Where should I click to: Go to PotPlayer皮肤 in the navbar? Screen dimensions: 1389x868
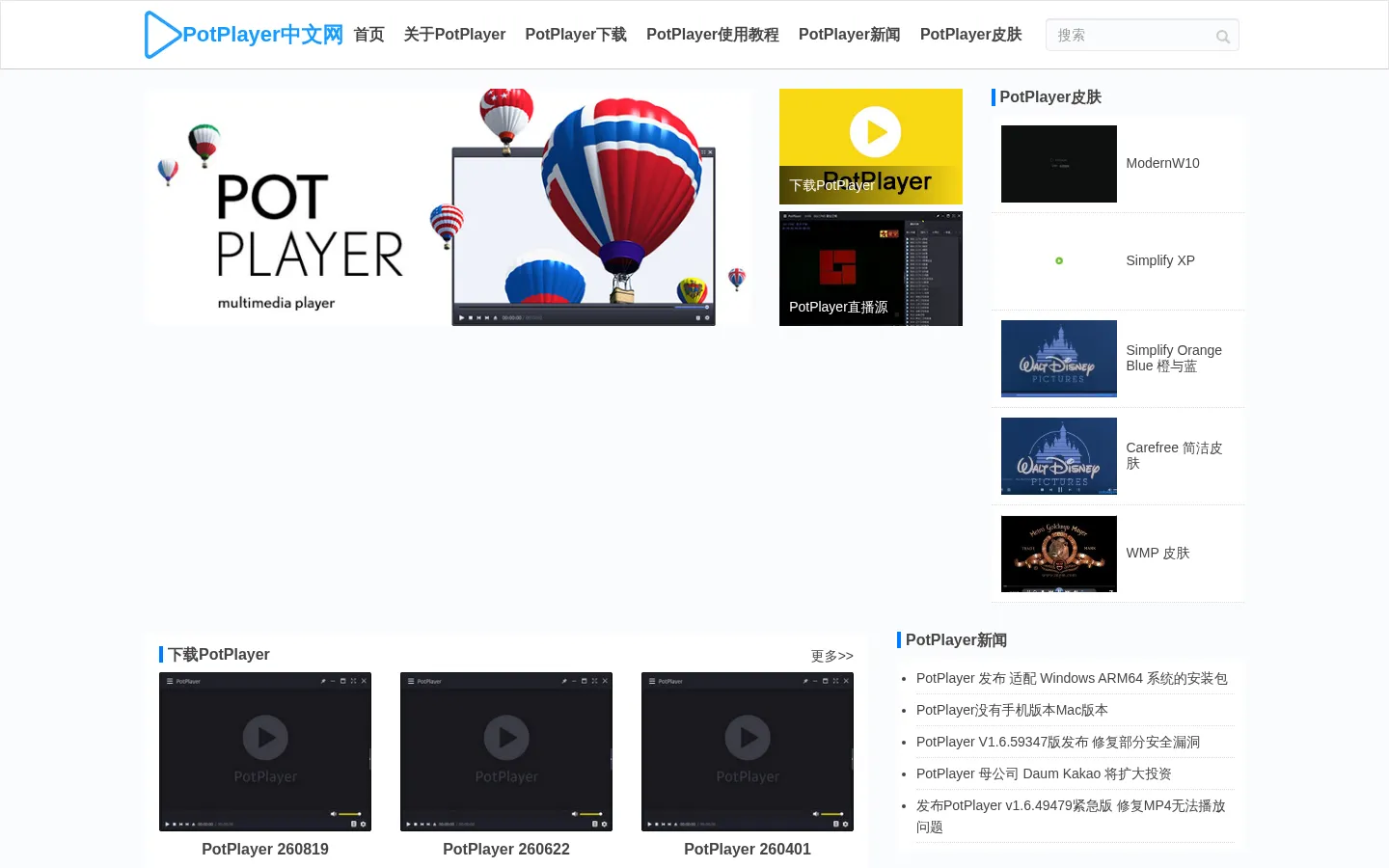[x=971, y=35]
